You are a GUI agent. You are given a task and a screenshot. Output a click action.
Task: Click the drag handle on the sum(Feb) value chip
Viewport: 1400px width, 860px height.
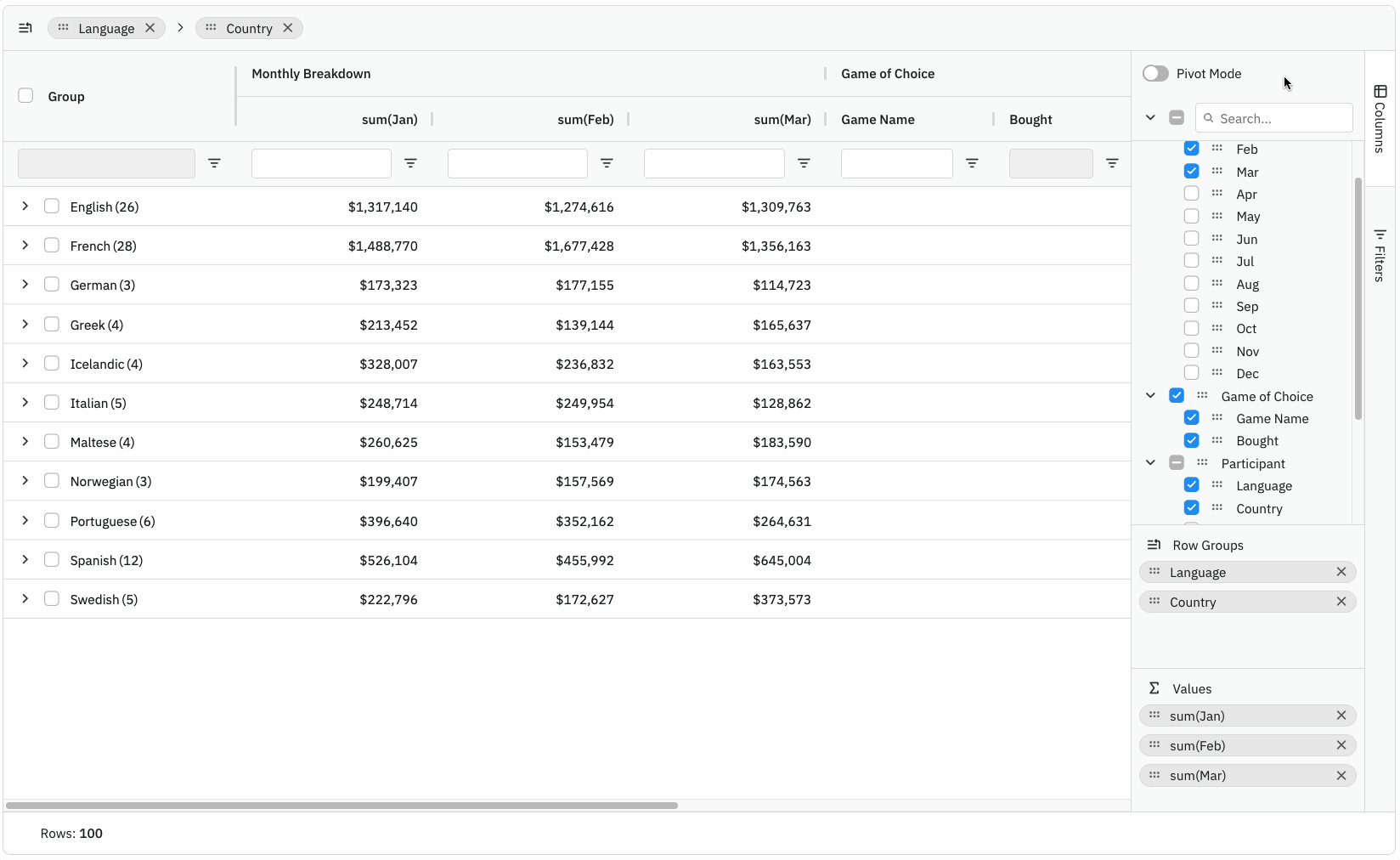coord(1154,745)
